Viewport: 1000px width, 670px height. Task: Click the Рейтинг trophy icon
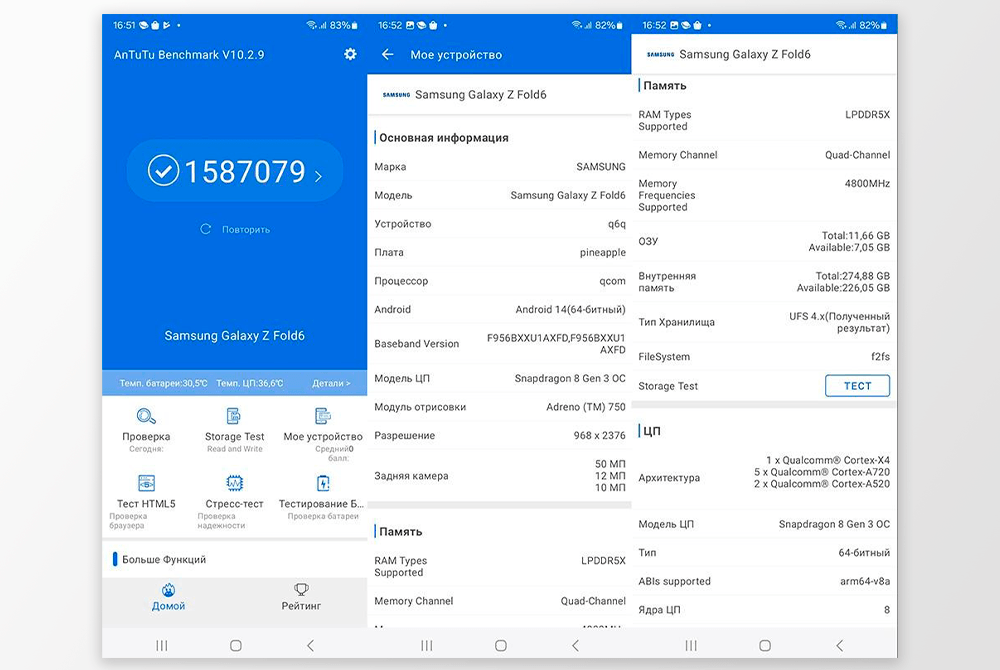coord(301,589)
